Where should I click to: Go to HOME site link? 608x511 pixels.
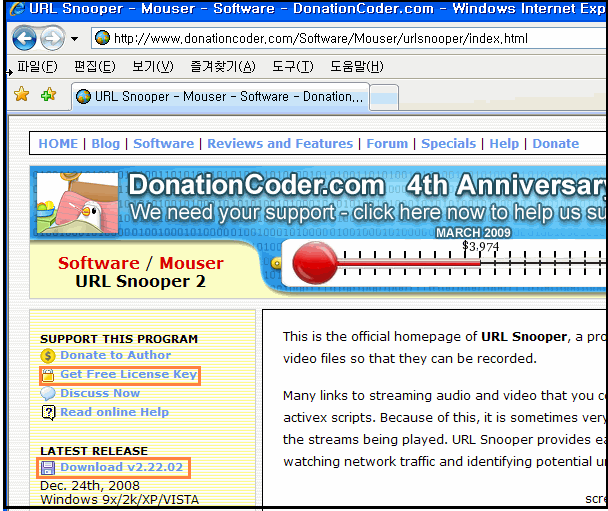pyautogui.click(x=58, y=143)
